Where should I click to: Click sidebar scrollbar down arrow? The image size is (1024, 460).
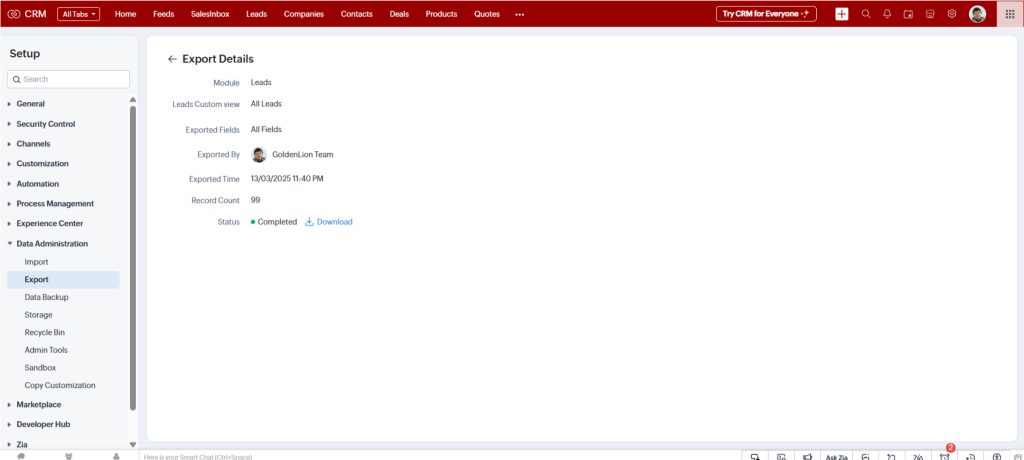pyautogui.click(x=133, y=444)
